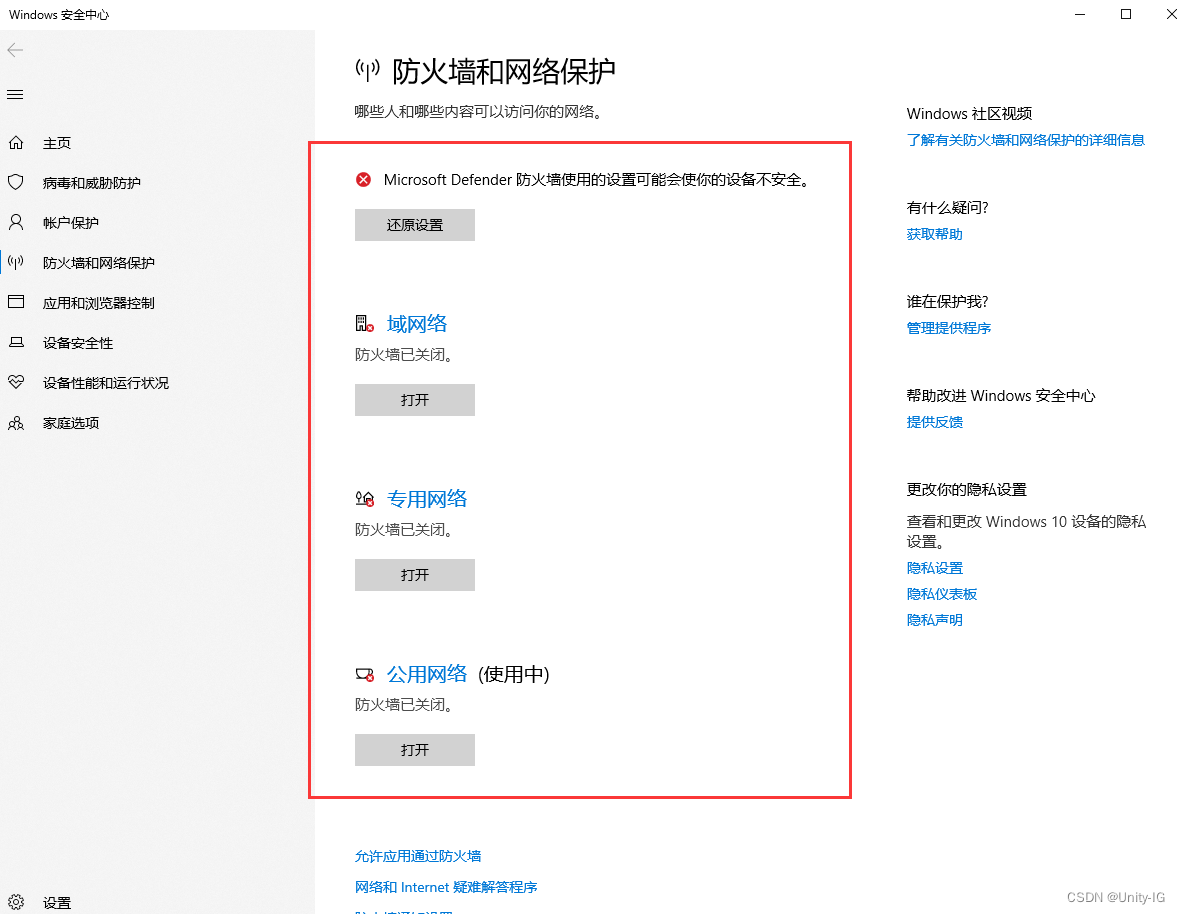
Task: Click 打开 under 专用网络
Action: point(415,575)
